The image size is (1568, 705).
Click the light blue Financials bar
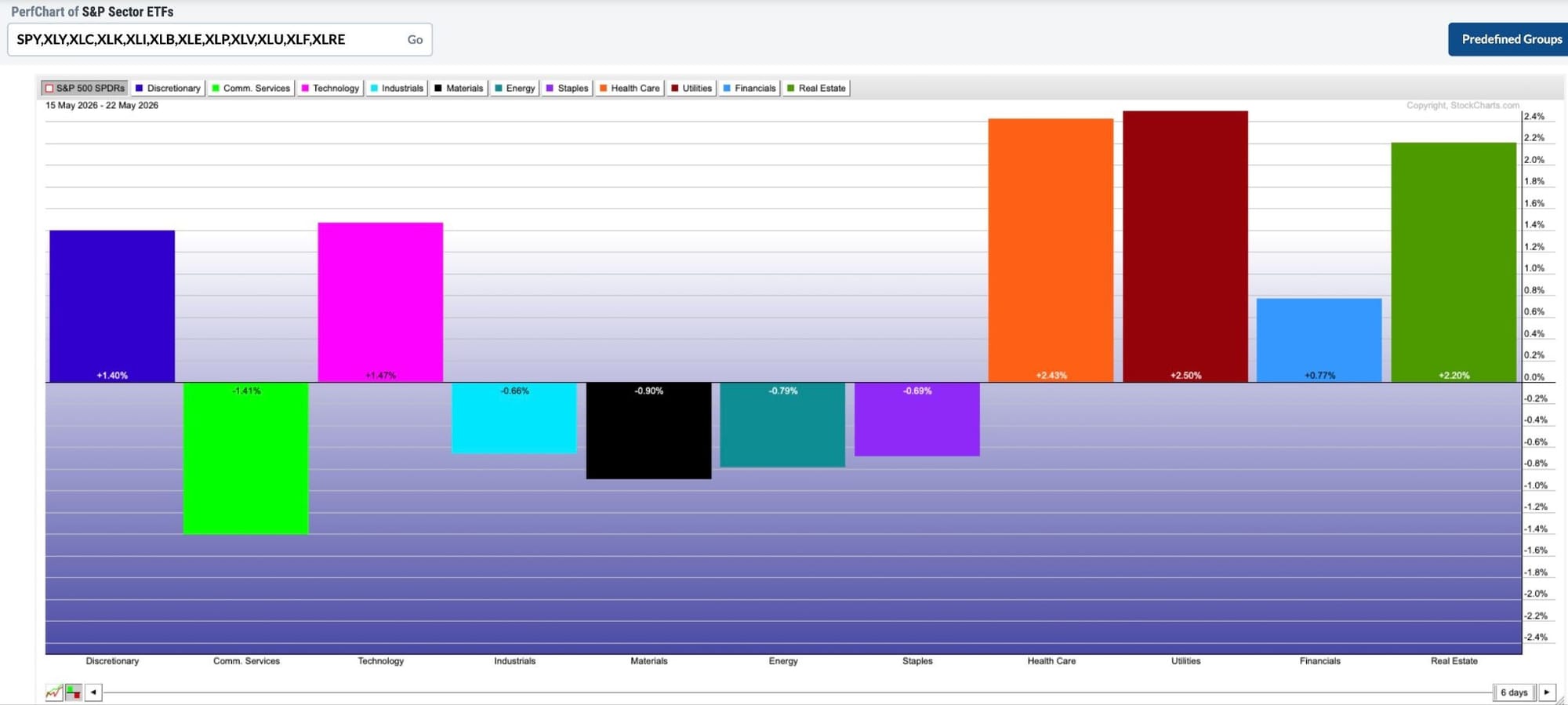coord(1319,340)
